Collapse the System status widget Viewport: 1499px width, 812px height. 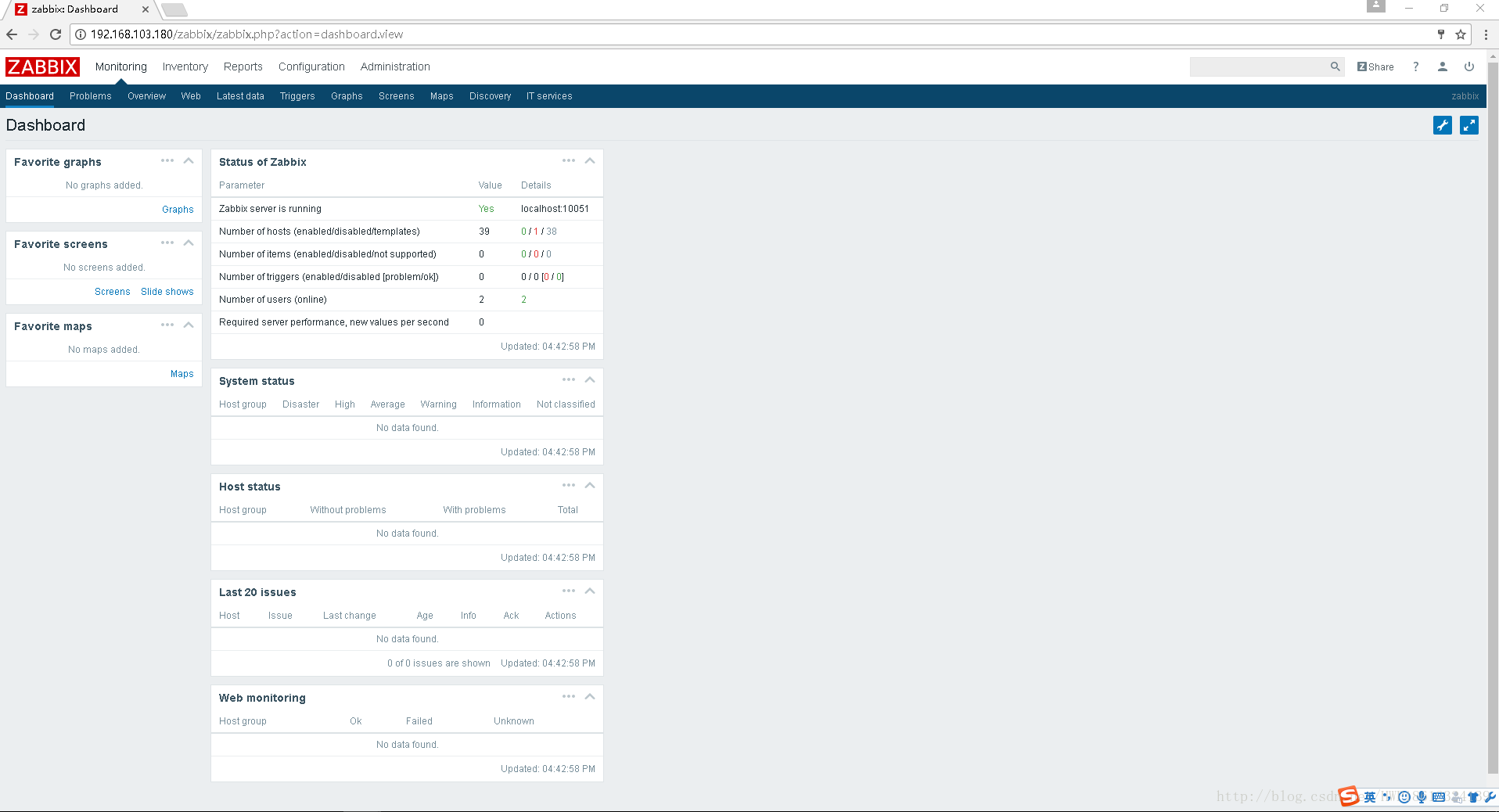pos(590,380)
